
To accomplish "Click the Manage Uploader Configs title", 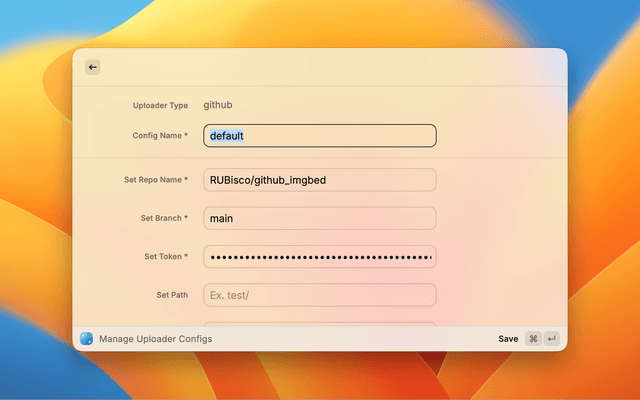I will click(155, 339).
